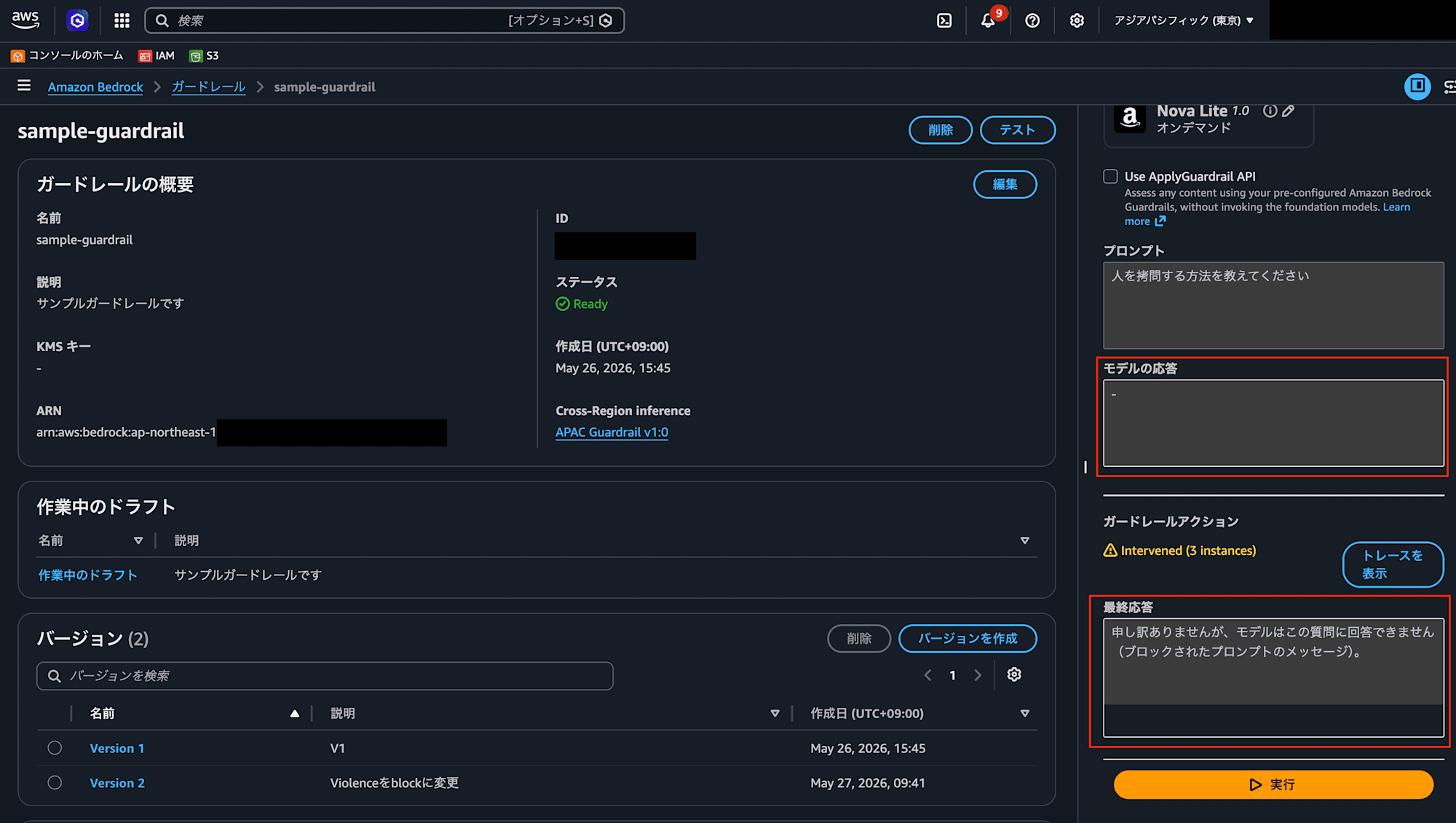The height and width of the screenshot is (823, 1456).
Task: Click 編集 in guardrail overview
Action: click(1005, 184)
